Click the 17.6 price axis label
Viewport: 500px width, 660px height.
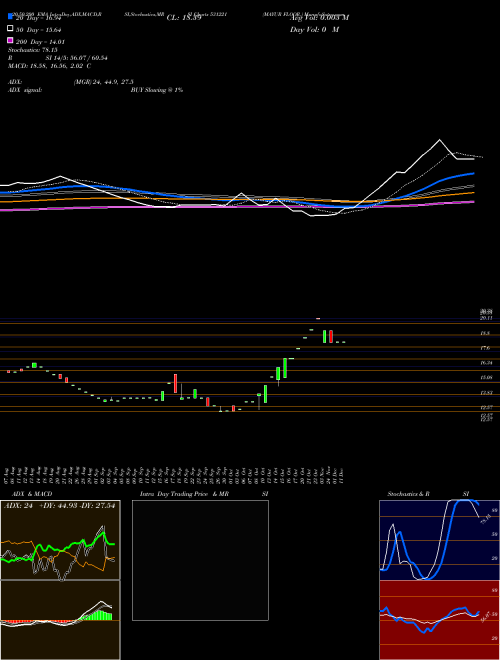tap(485, 348)
